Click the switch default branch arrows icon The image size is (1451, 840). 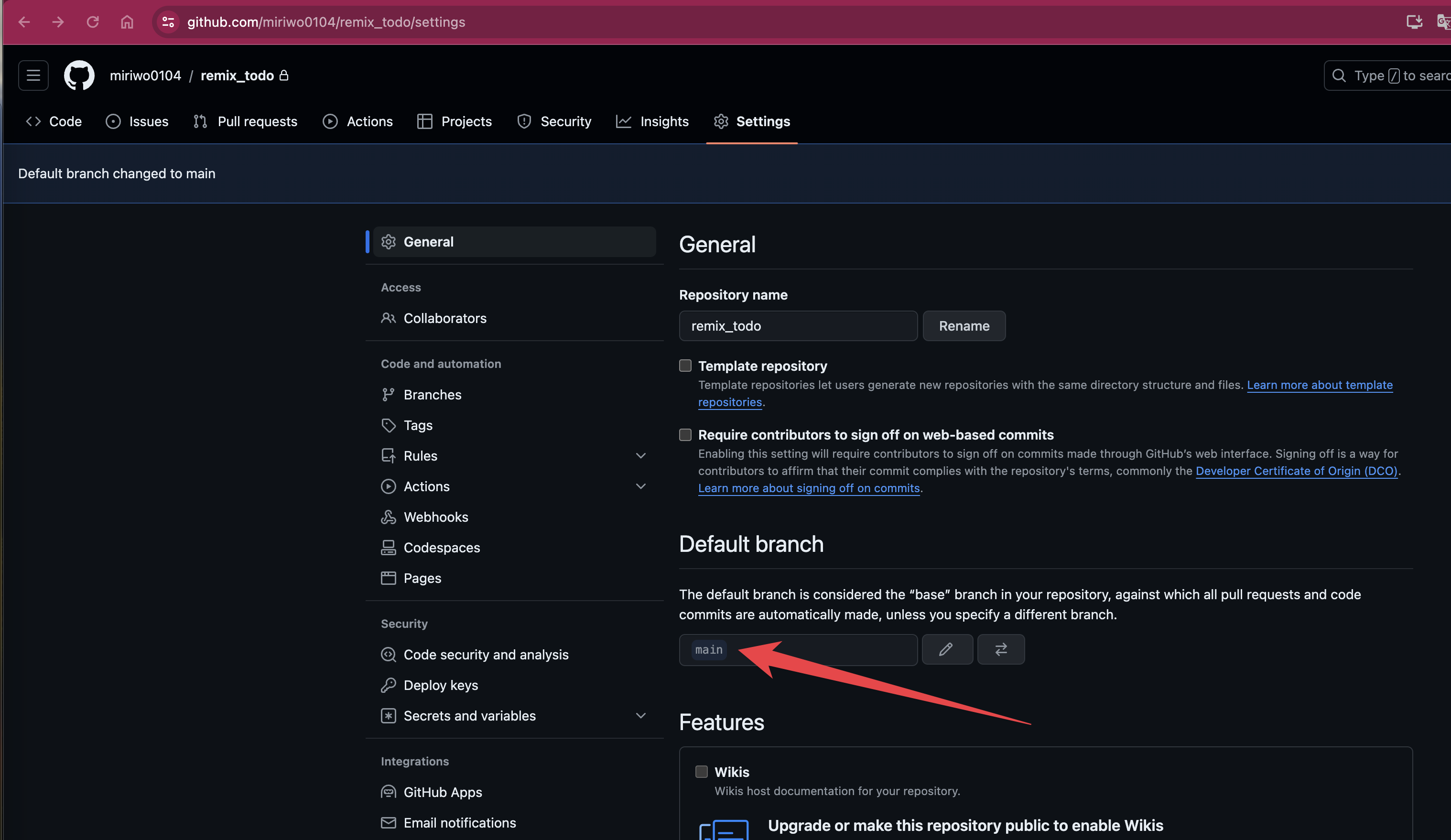1001,649
